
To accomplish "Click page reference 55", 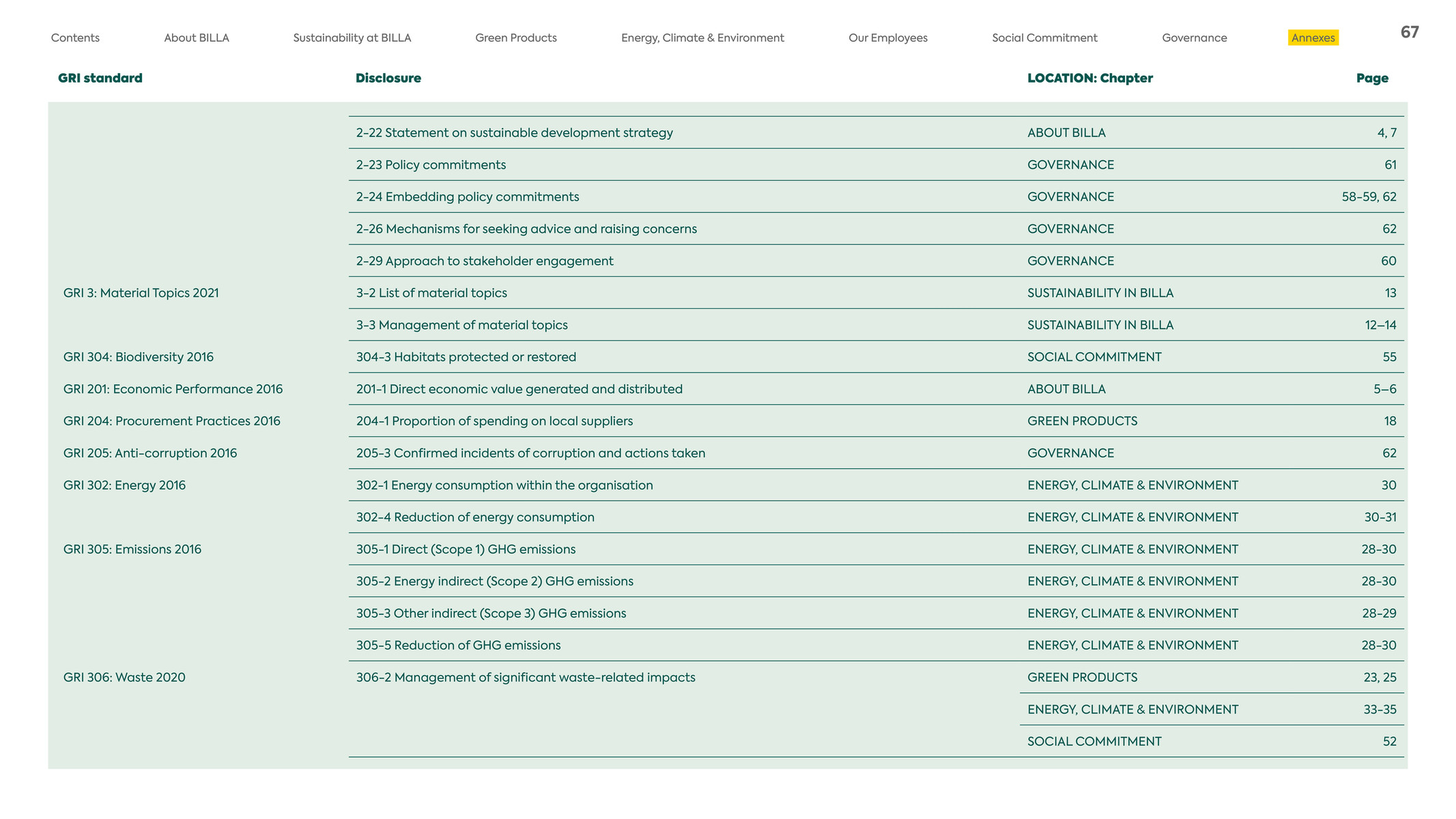I will pyautogui.click(x=1390, y=357).
